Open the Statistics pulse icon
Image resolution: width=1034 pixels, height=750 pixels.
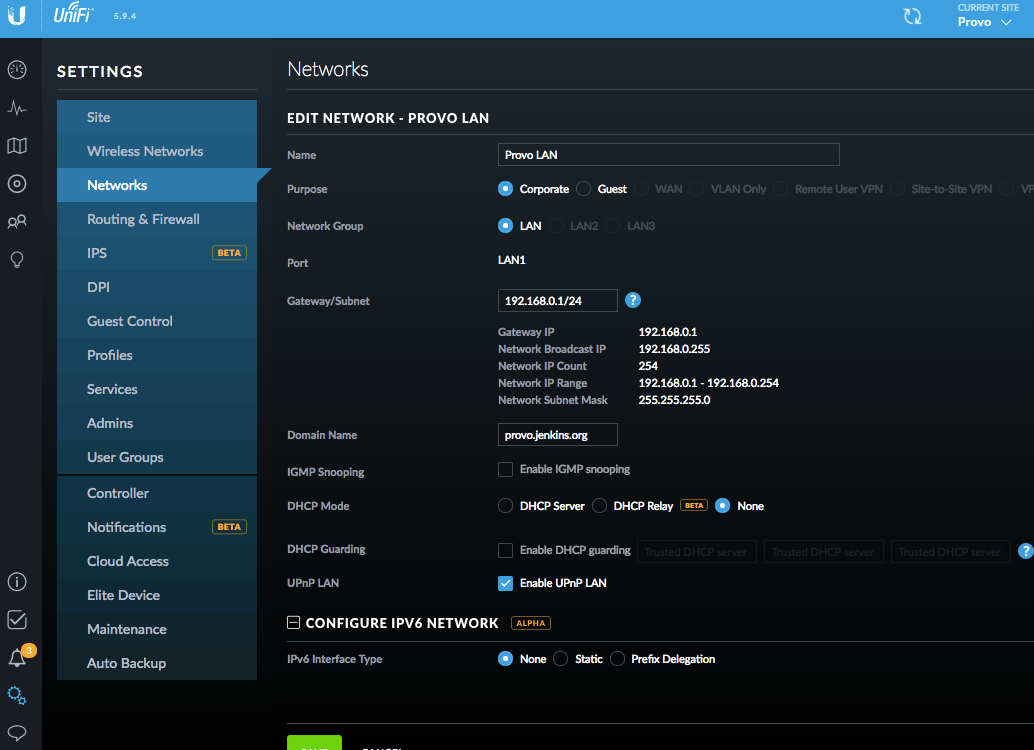point(17,108)
